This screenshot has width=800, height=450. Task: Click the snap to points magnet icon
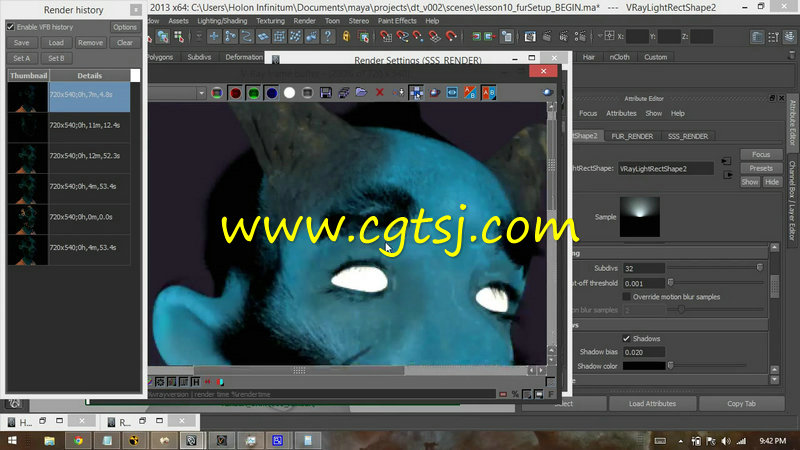pyautogui.click(x=418, y=36)
